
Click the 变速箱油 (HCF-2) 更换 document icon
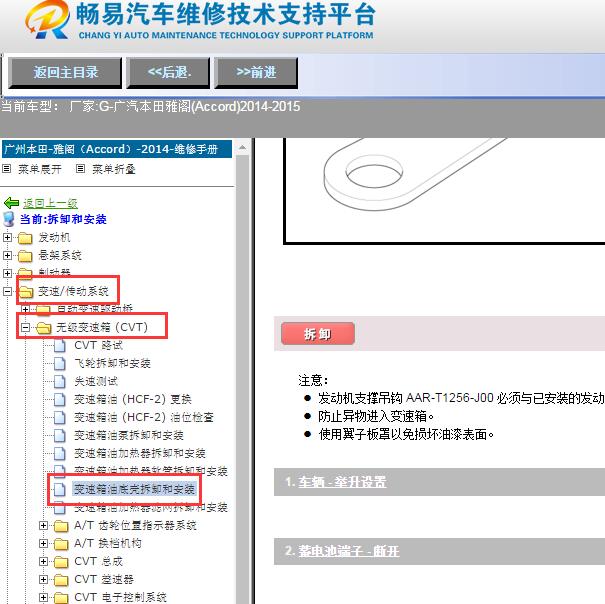60,399
